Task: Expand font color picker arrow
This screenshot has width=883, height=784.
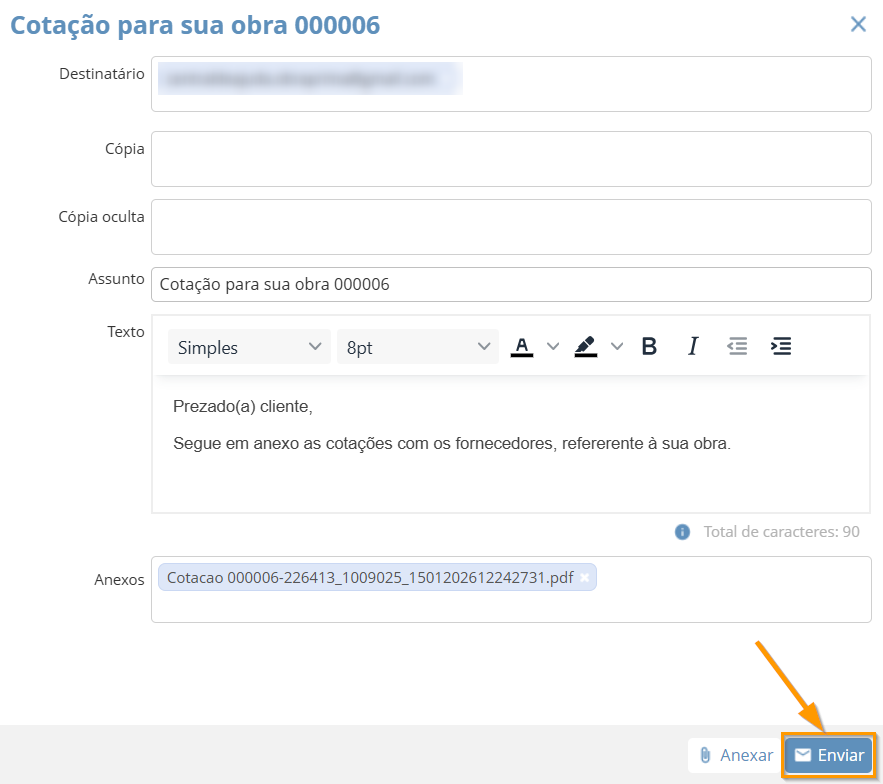Action: click(x=553, y=347)
